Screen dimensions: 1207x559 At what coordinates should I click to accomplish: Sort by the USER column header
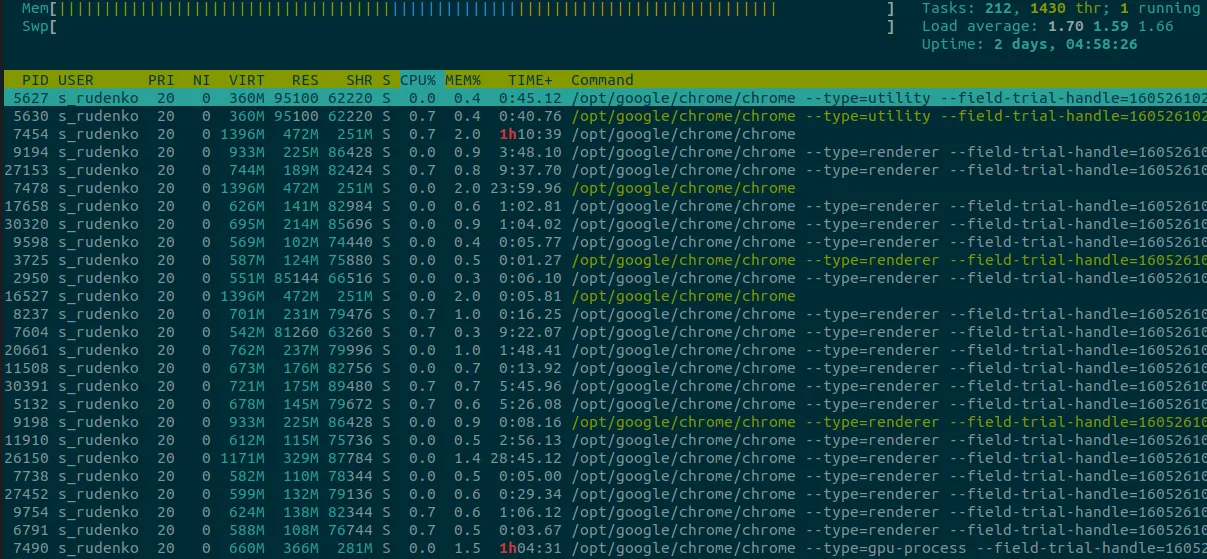click(x=75, y=80)
